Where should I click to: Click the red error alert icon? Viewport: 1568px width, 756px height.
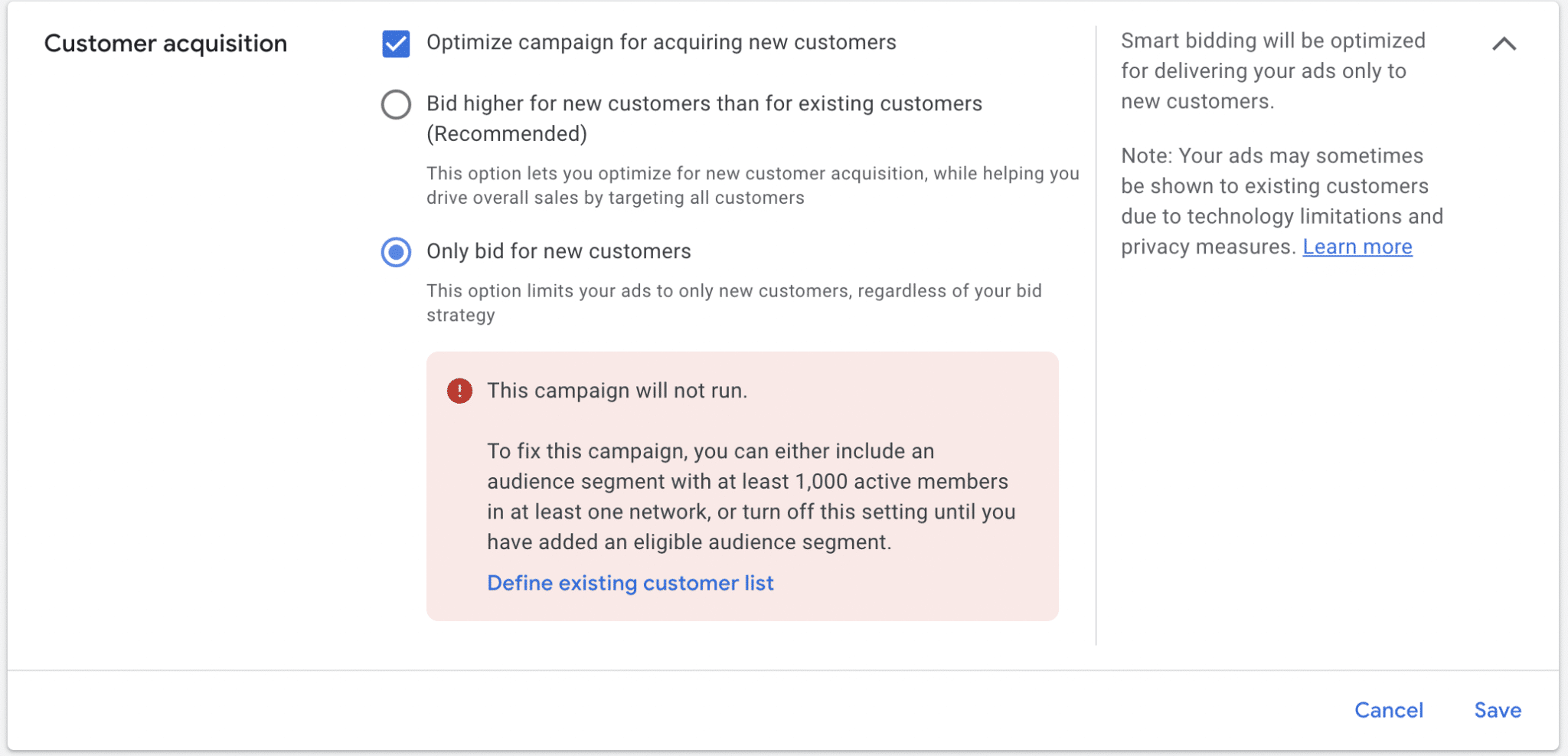click(x=459, y=391)
